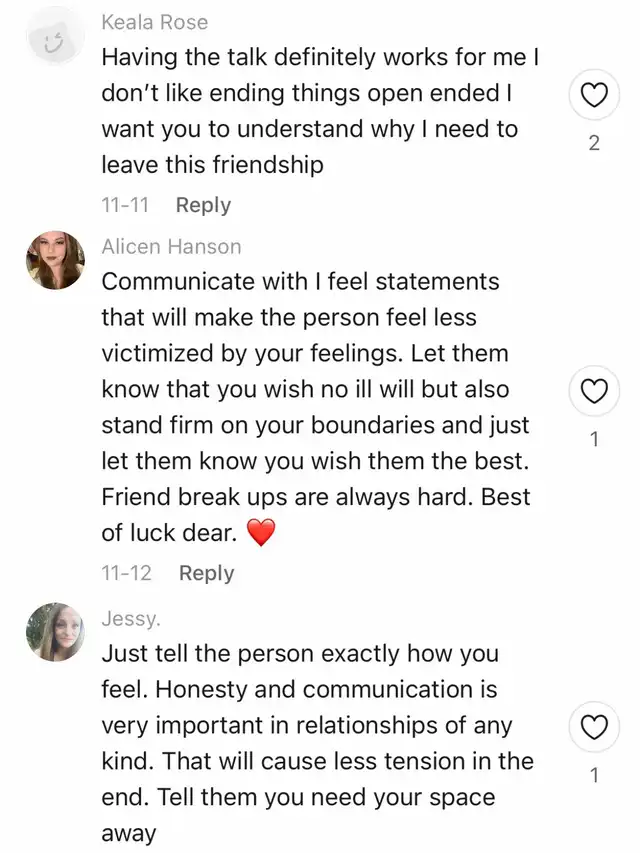Open Alicen Hanson's profile avatar
This screenshot has width=640, height=853.
pyautogui.click(x=55, y=261)
